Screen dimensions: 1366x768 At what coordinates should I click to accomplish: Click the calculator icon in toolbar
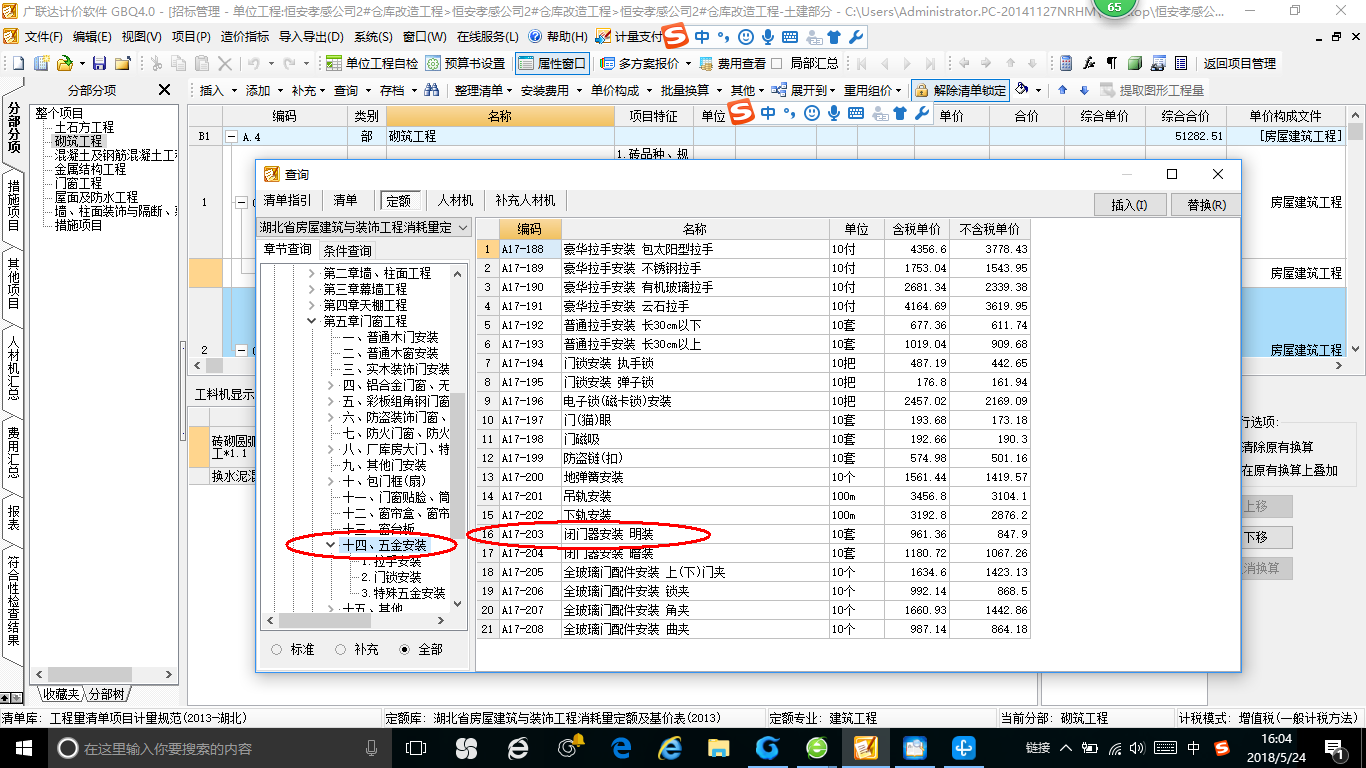coord(1066,63)
